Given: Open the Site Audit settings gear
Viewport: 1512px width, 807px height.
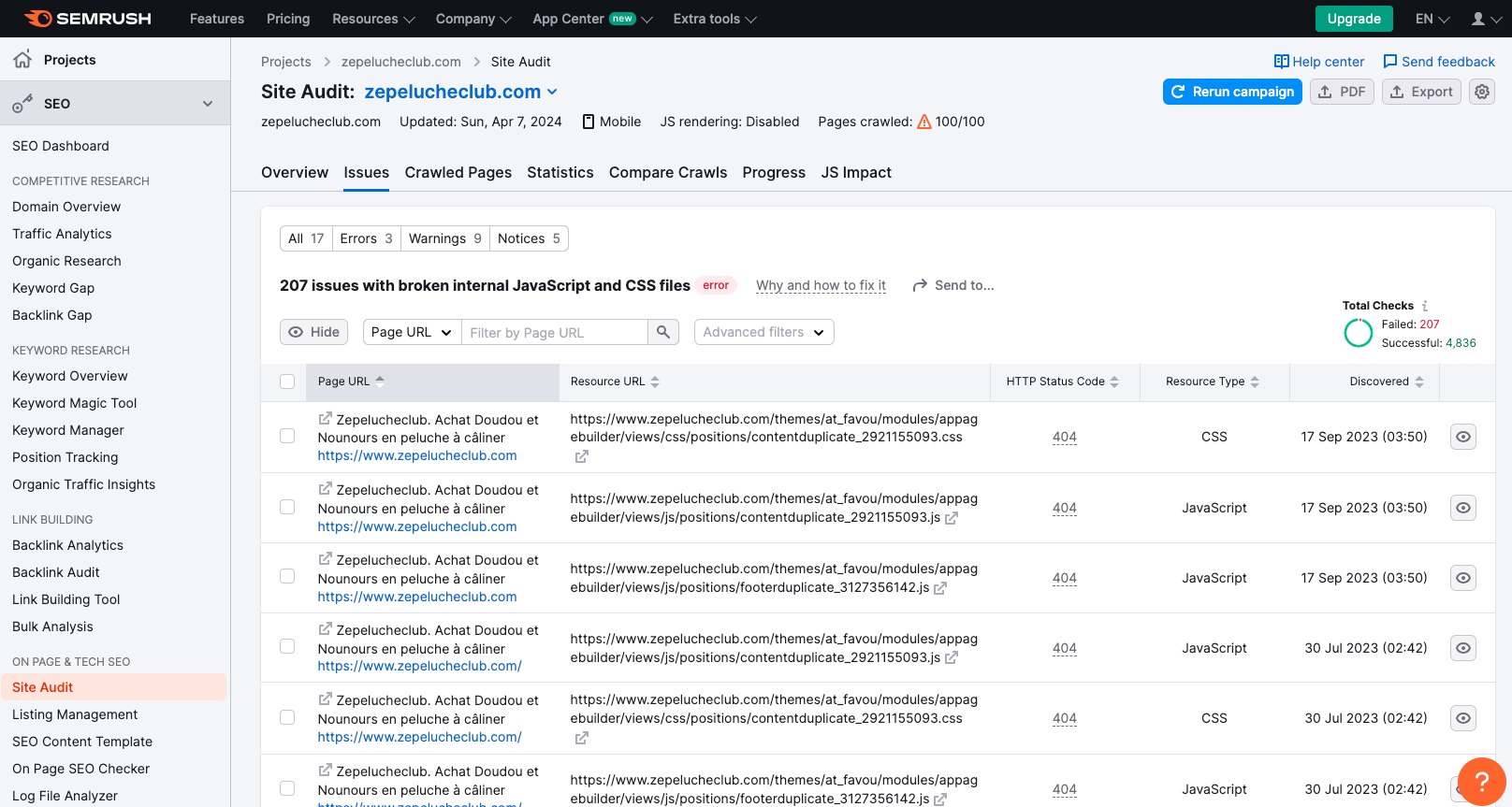Looking at the screenshot, I should 1481,92.
